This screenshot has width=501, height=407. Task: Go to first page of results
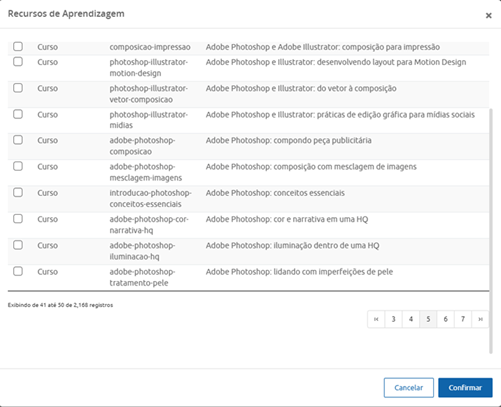coord(376,319)
